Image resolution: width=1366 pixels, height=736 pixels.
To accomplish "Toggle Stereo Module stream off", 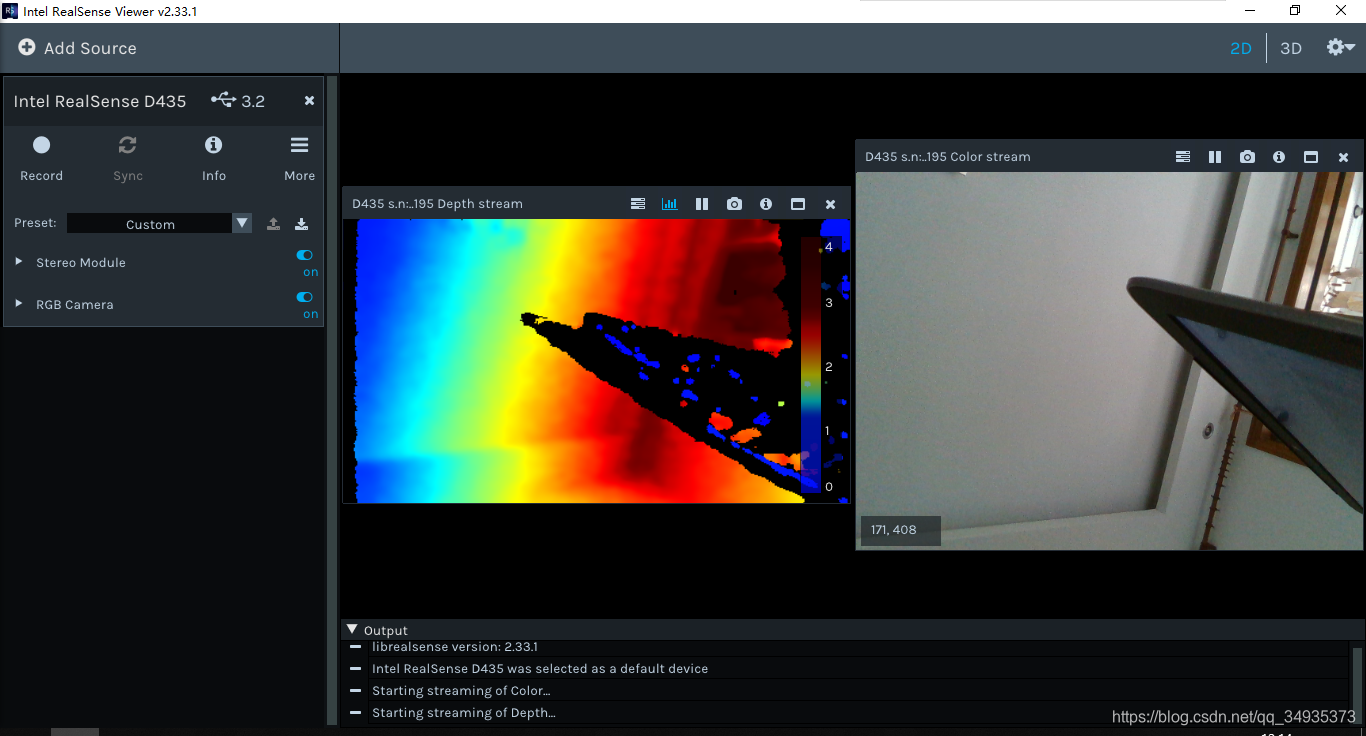I will [305, 255].
